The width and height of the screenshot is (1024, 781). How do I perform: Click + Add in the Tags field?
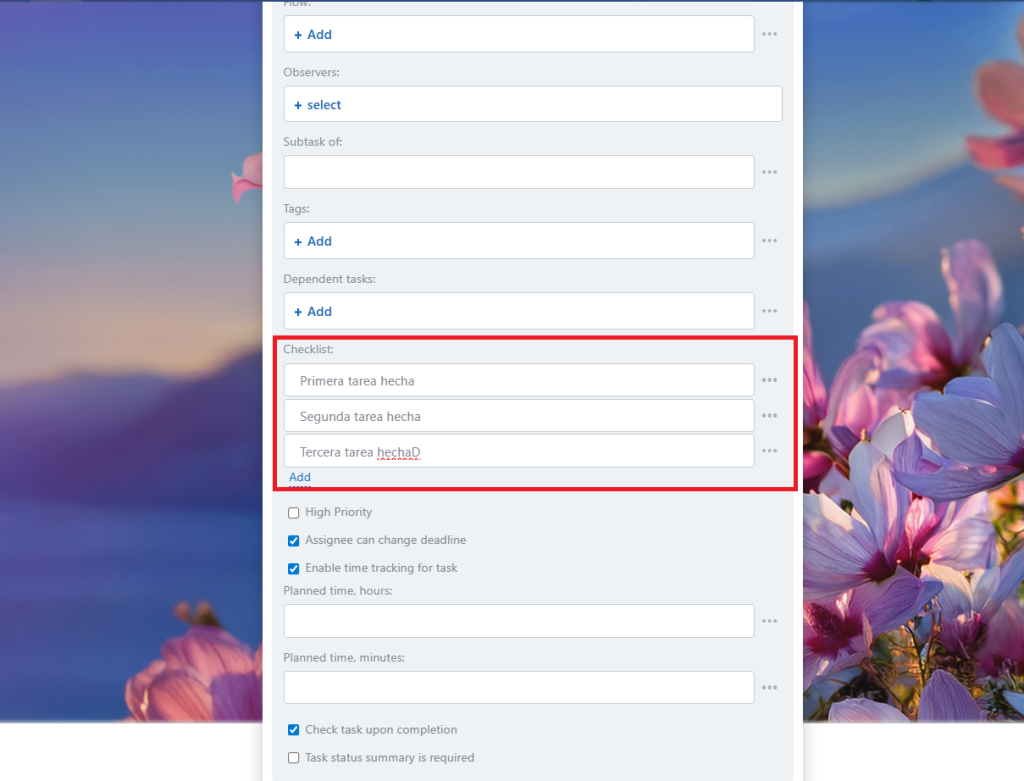coord(313,241)
